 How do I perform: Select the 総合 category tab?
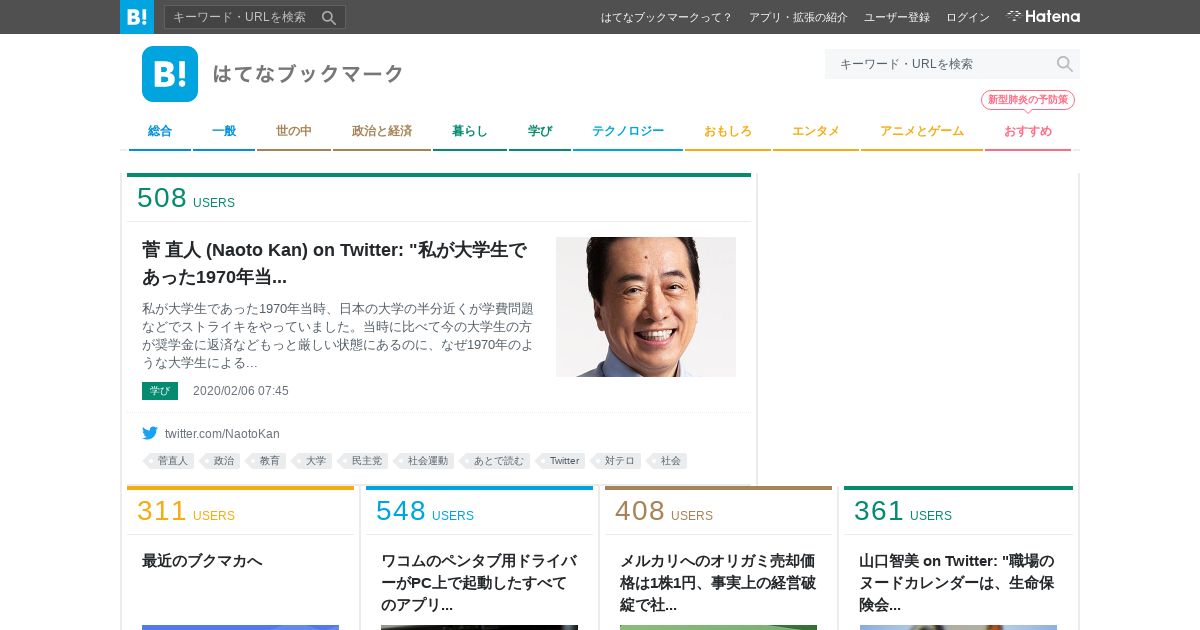(160, 131)
